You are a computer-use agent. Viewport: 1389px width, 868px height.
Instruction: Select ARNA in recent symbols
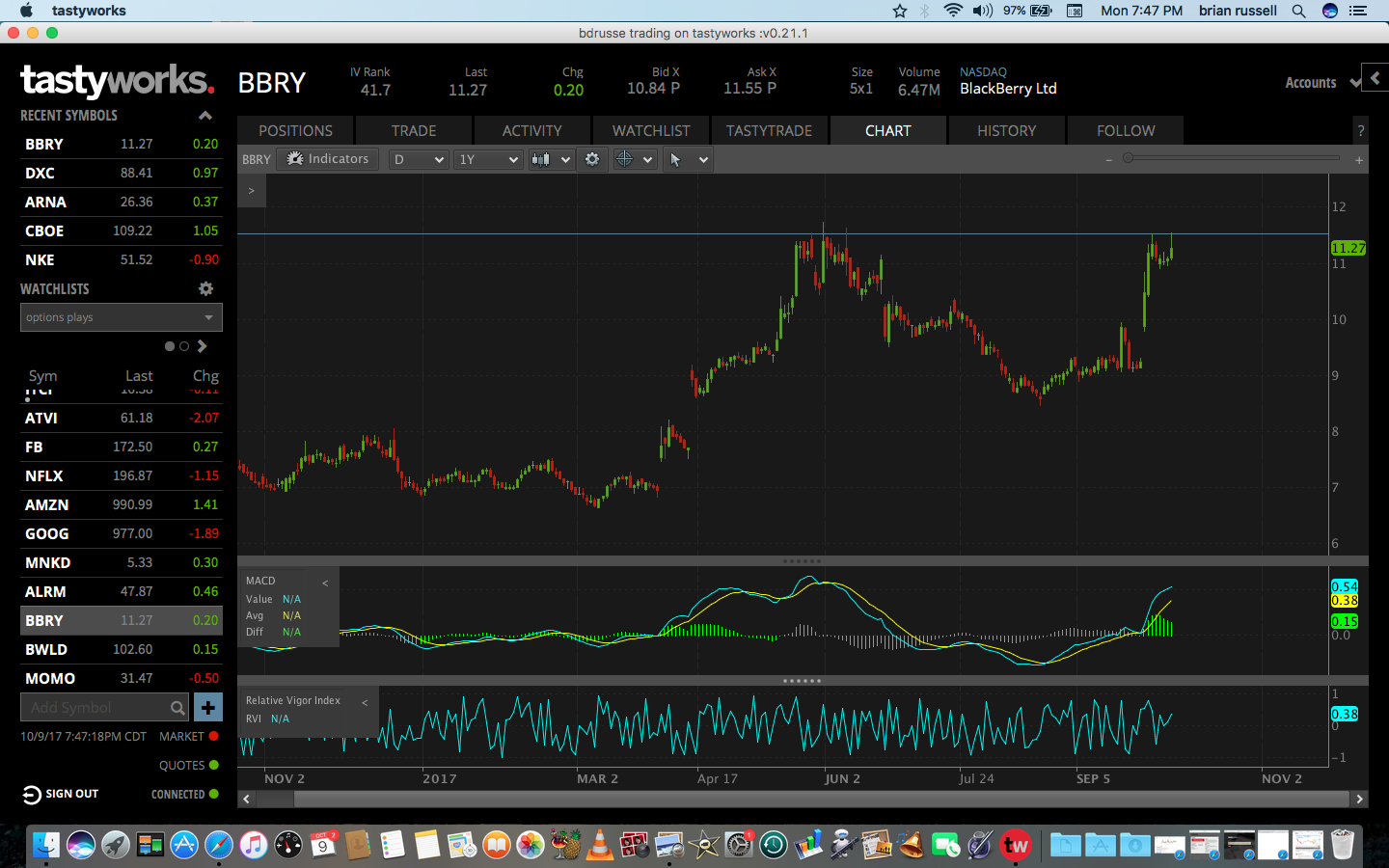122,202
